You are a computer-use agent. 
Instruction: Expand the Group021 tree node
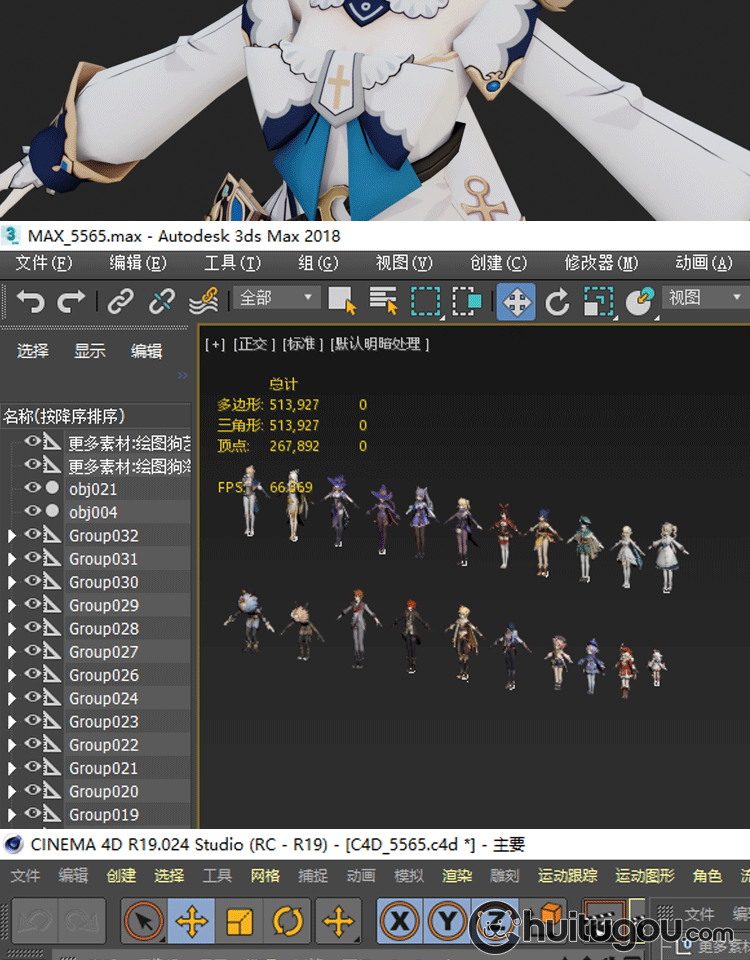point(11,768)
